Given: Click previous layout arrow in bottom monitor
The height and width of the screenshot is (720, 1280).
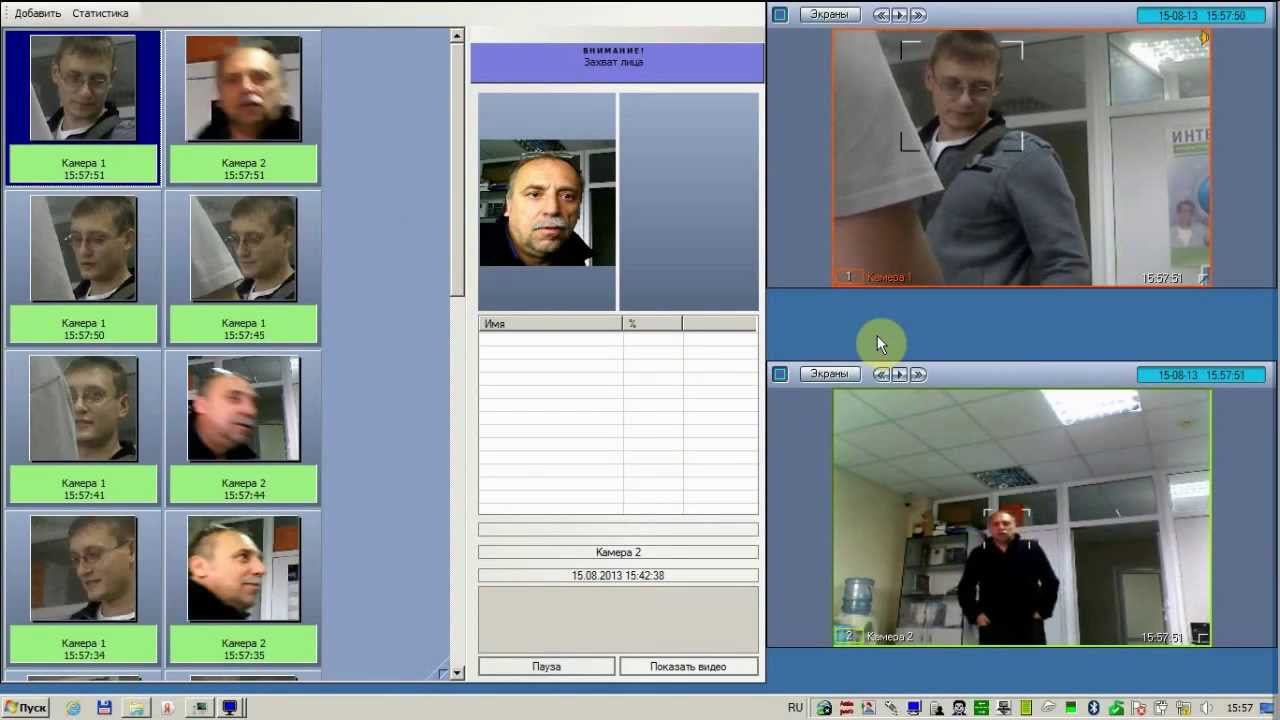Looking at the screenshot, I should tap(881, 374).
